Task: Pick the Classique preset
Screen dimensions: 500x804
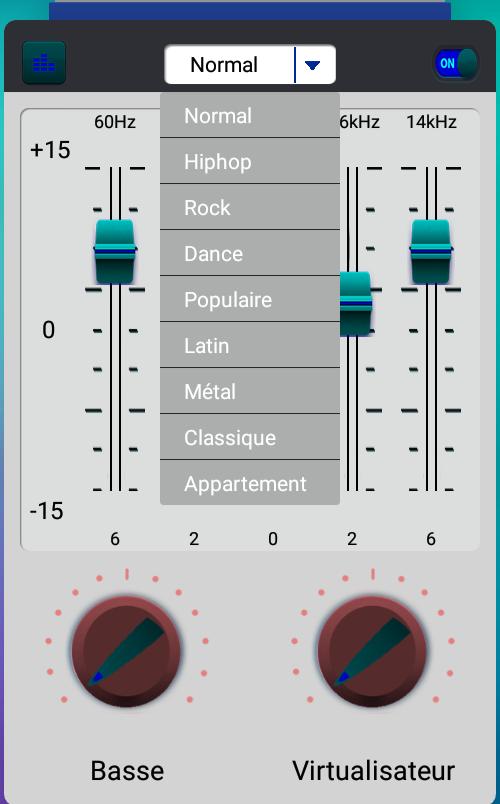Action: click(x=250, y=437)
